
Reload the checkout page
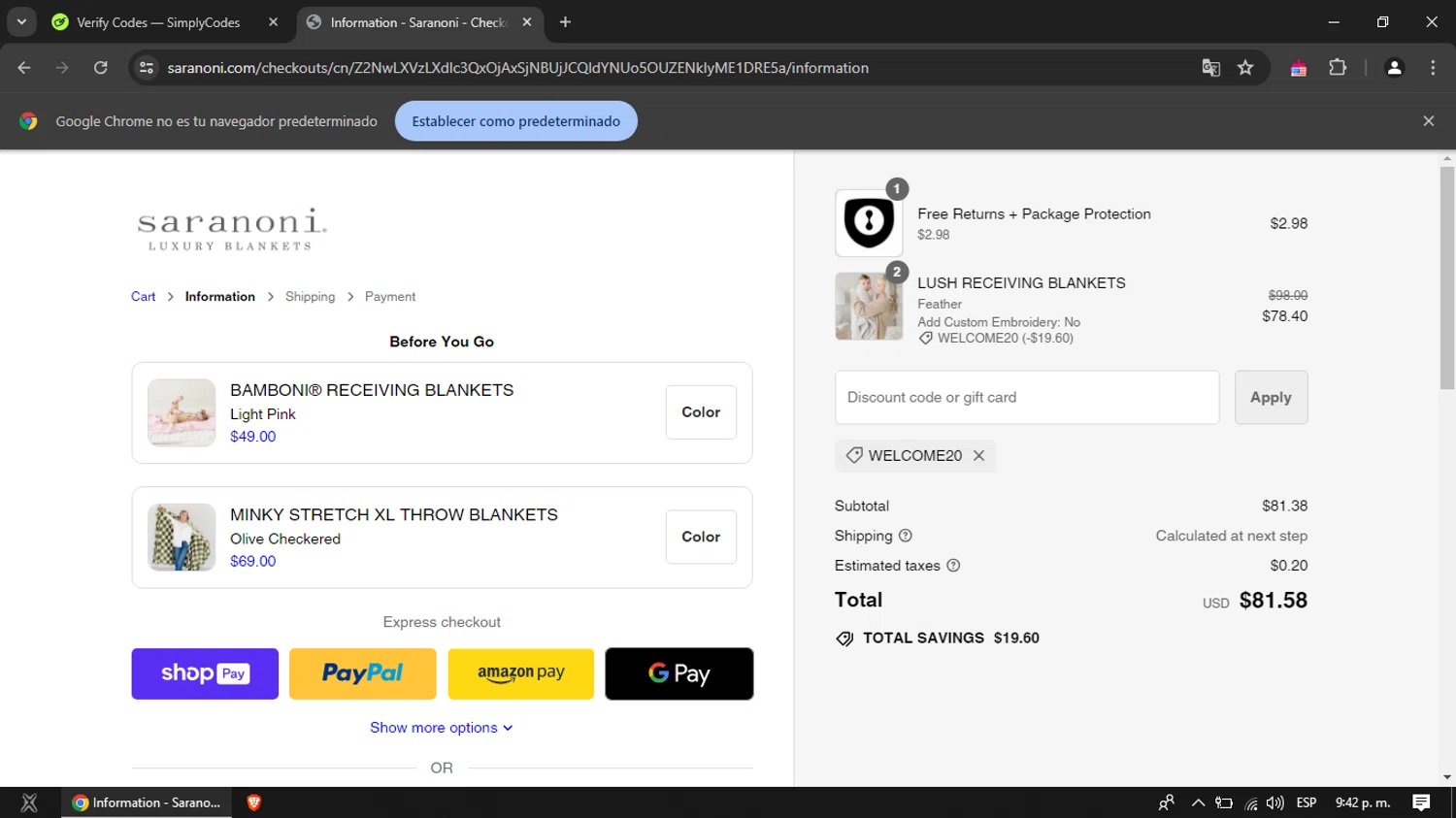(100, 68)
